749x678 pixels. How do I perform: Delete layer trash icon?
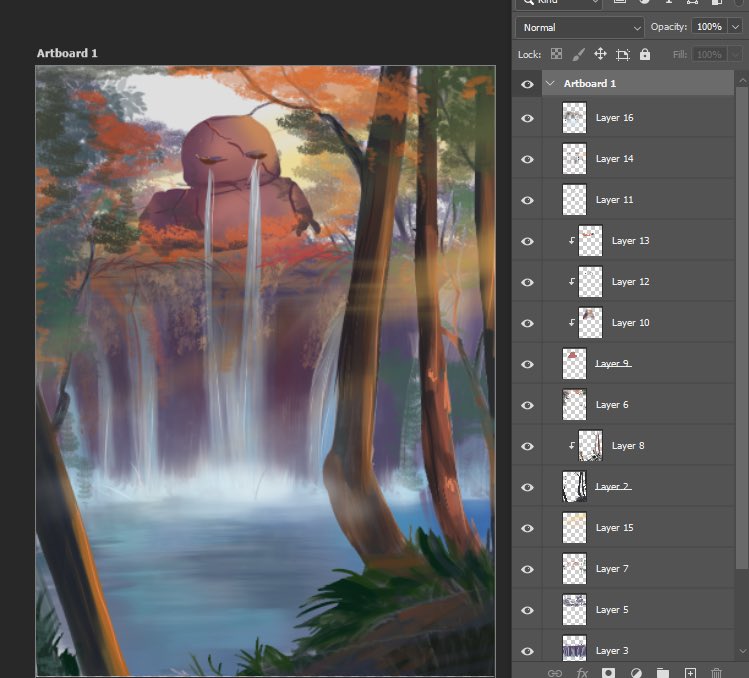pyautogui.click(x=716, y=673)
